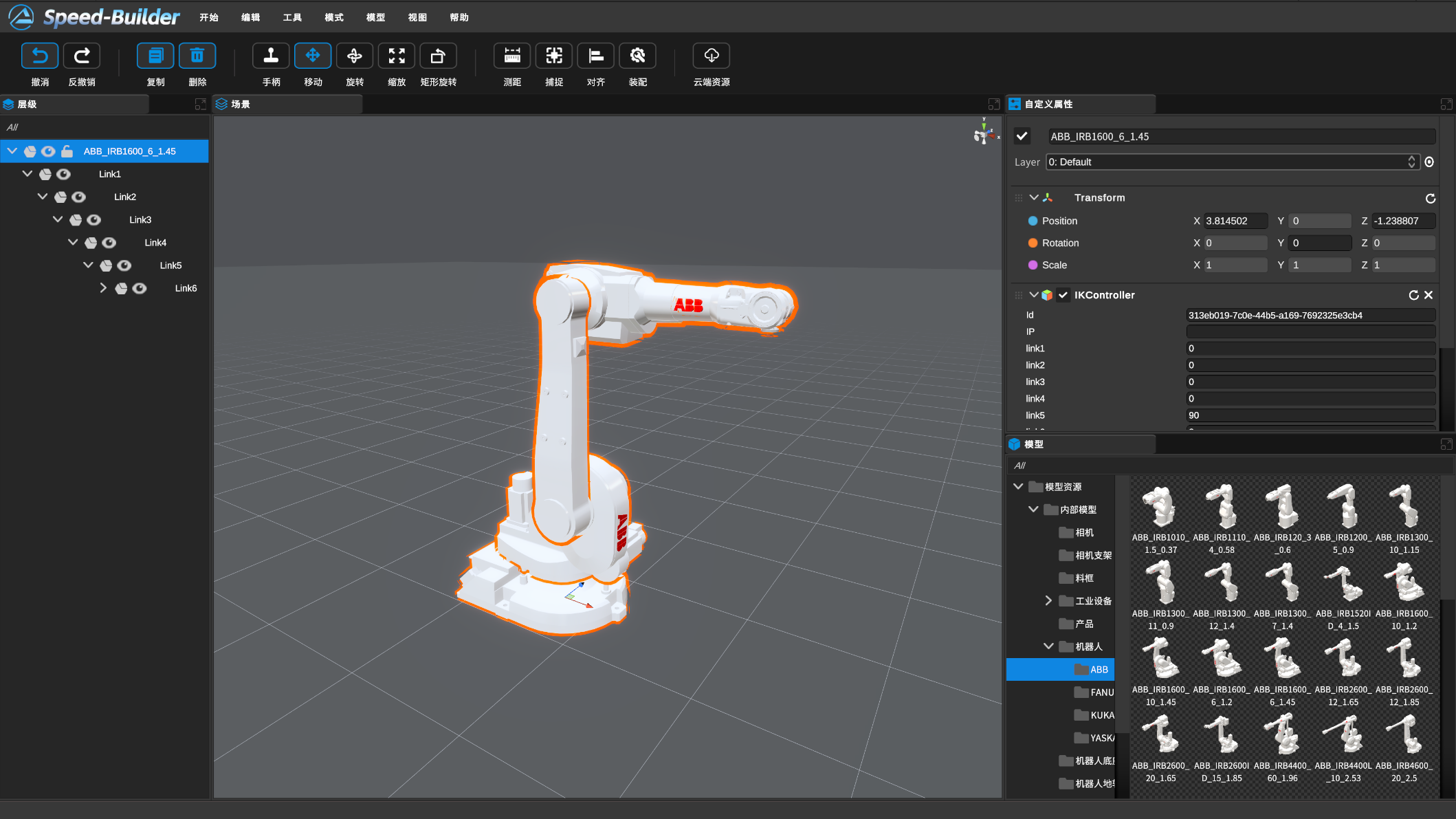This screenshot has height=819, width=1456.
Task: Click the Delete (删除) trash icon
Action: (197, 56)
